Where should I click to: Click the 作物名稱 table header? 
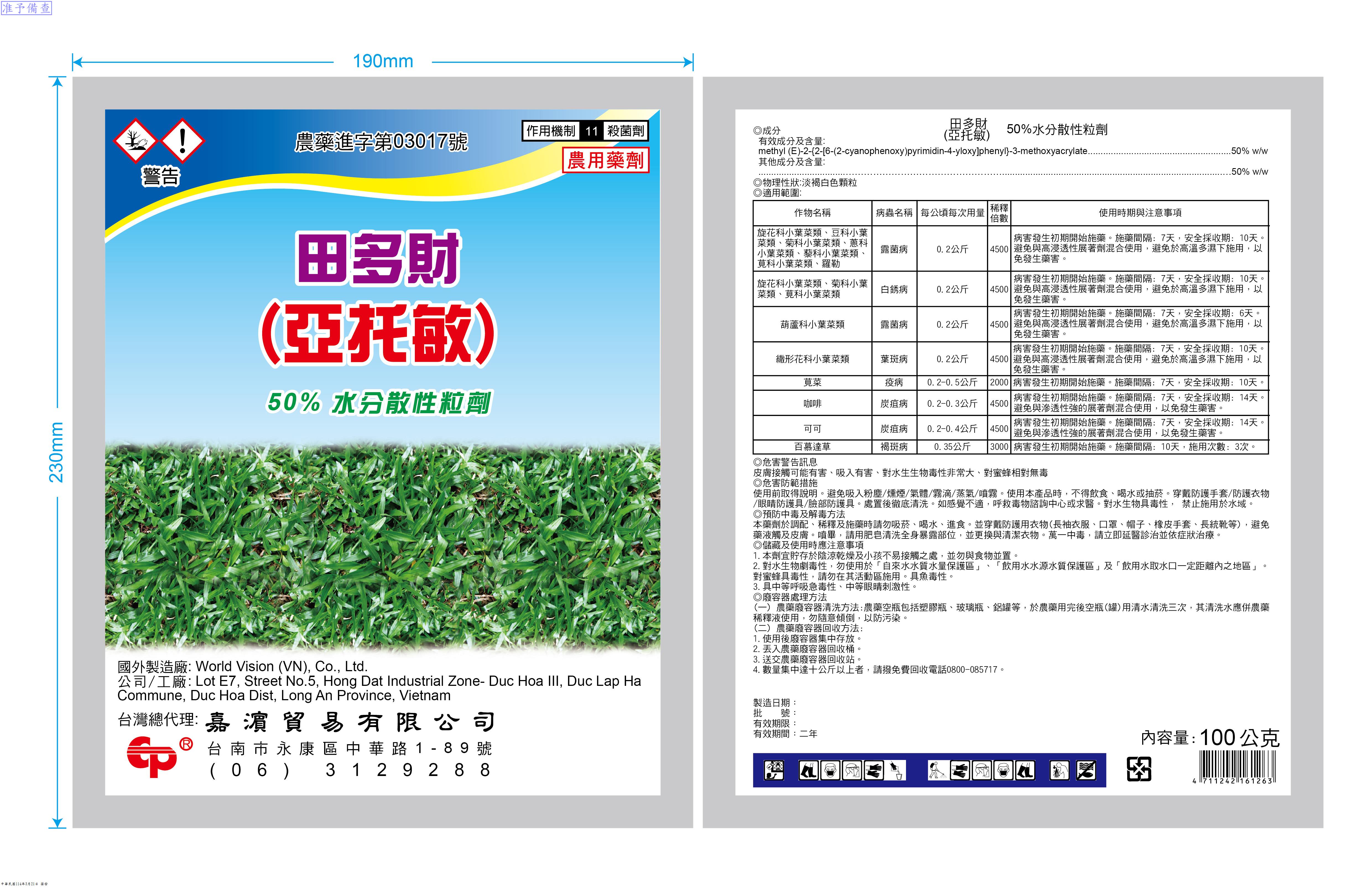(812, 213)
